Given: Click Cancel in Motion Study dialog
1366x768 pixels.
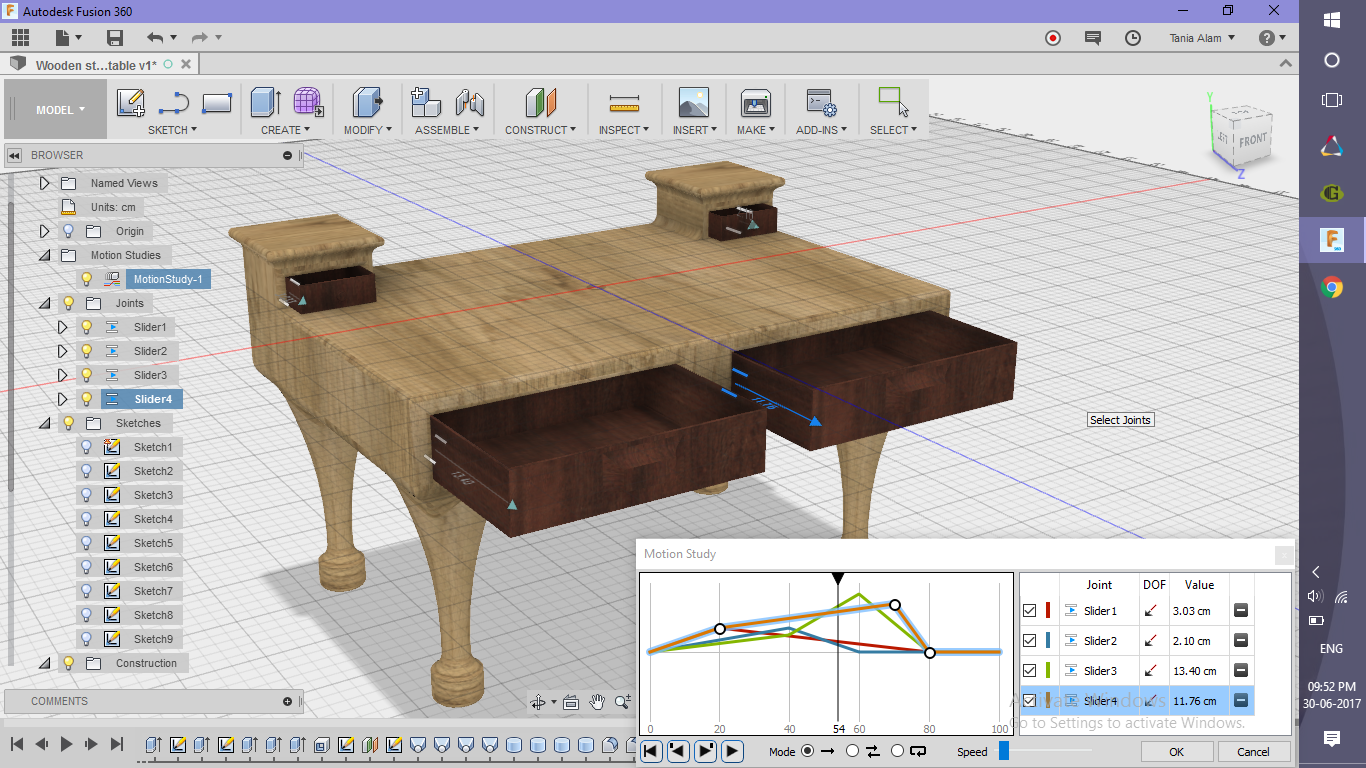Looking at the screenshot, I should pyautogui.click(x=1253, y=752).
